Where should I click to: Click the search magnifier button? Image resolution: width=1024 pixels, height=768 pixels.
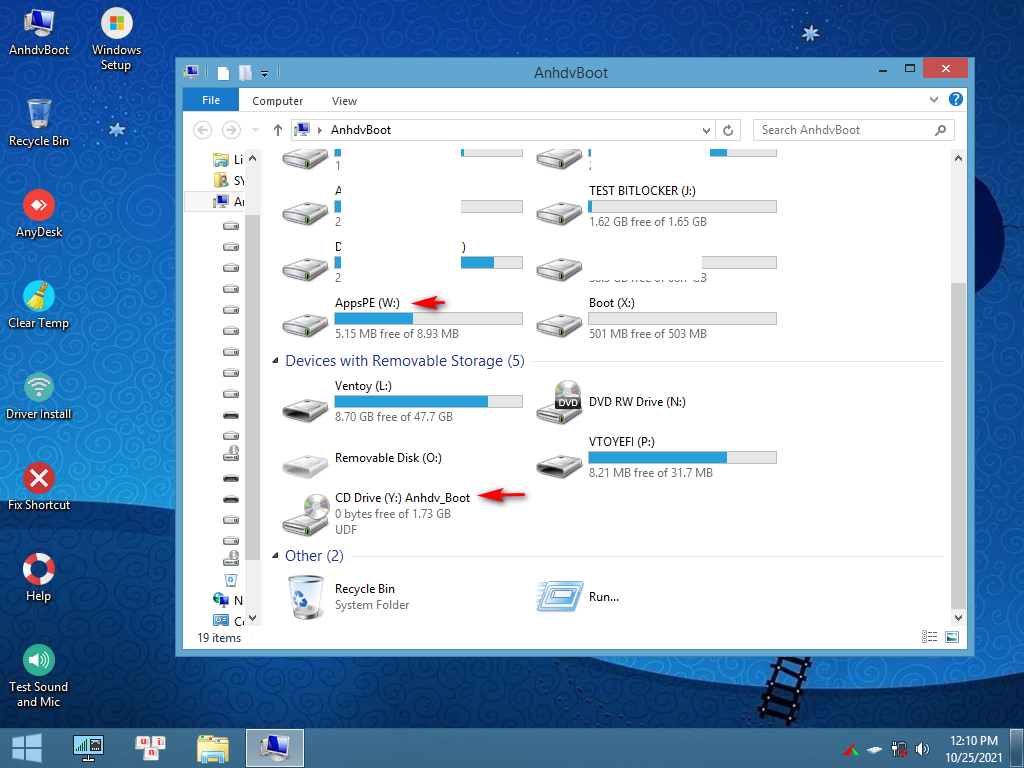[940, 130]
